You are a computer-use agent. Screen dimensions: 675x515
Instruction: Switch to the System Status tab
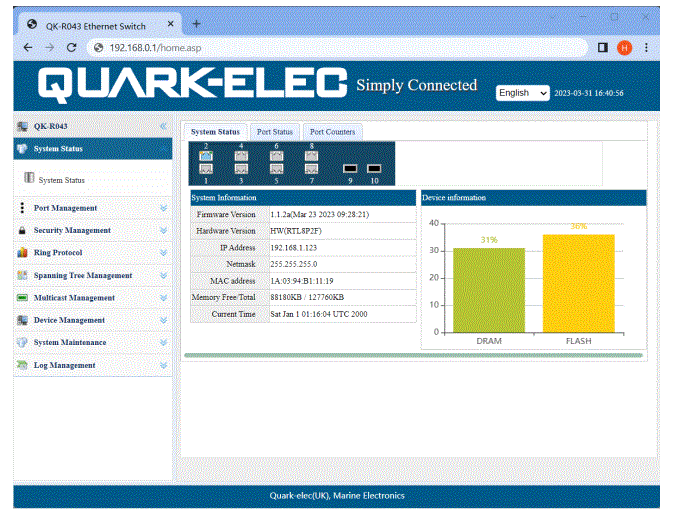[215, 132]
